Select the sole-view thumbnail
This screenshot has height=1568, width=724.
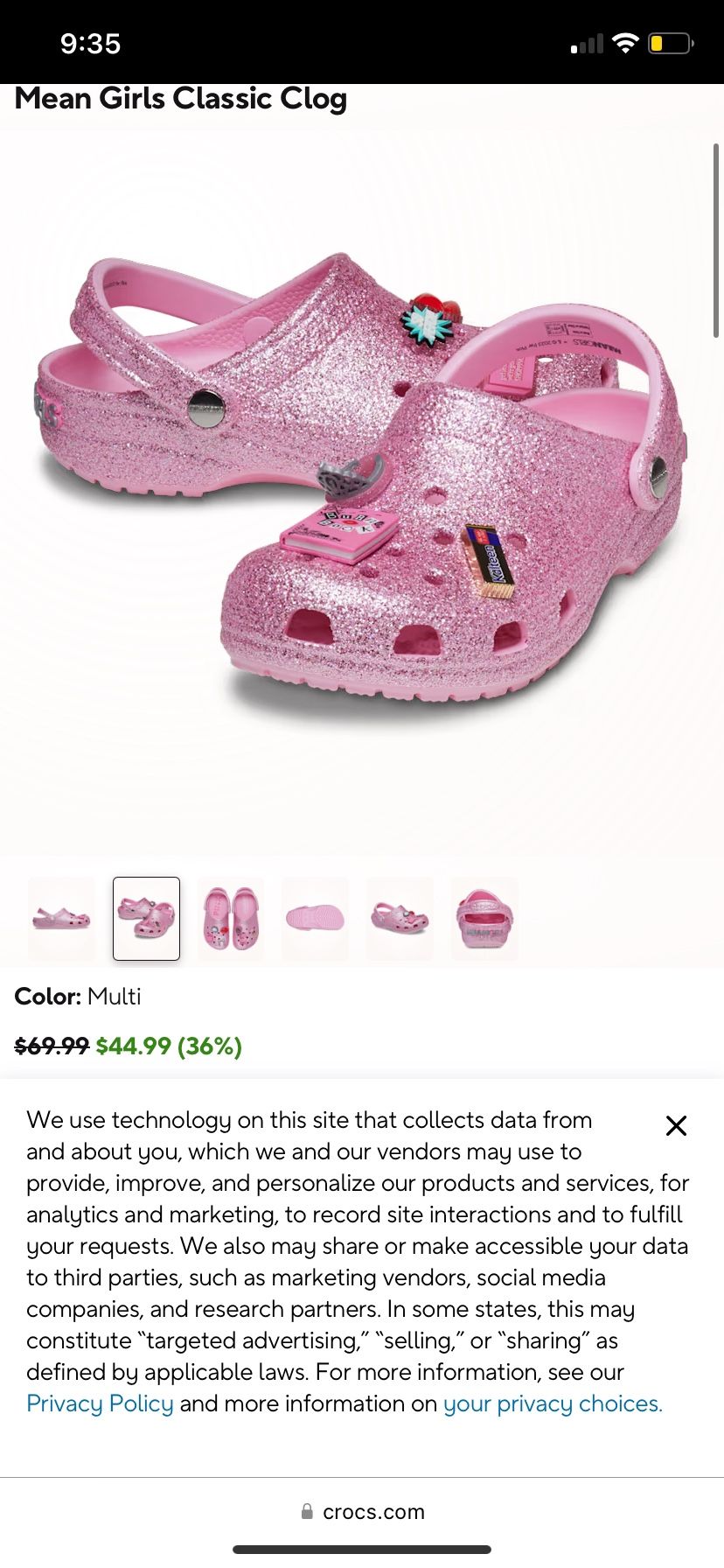pos(316,919)
